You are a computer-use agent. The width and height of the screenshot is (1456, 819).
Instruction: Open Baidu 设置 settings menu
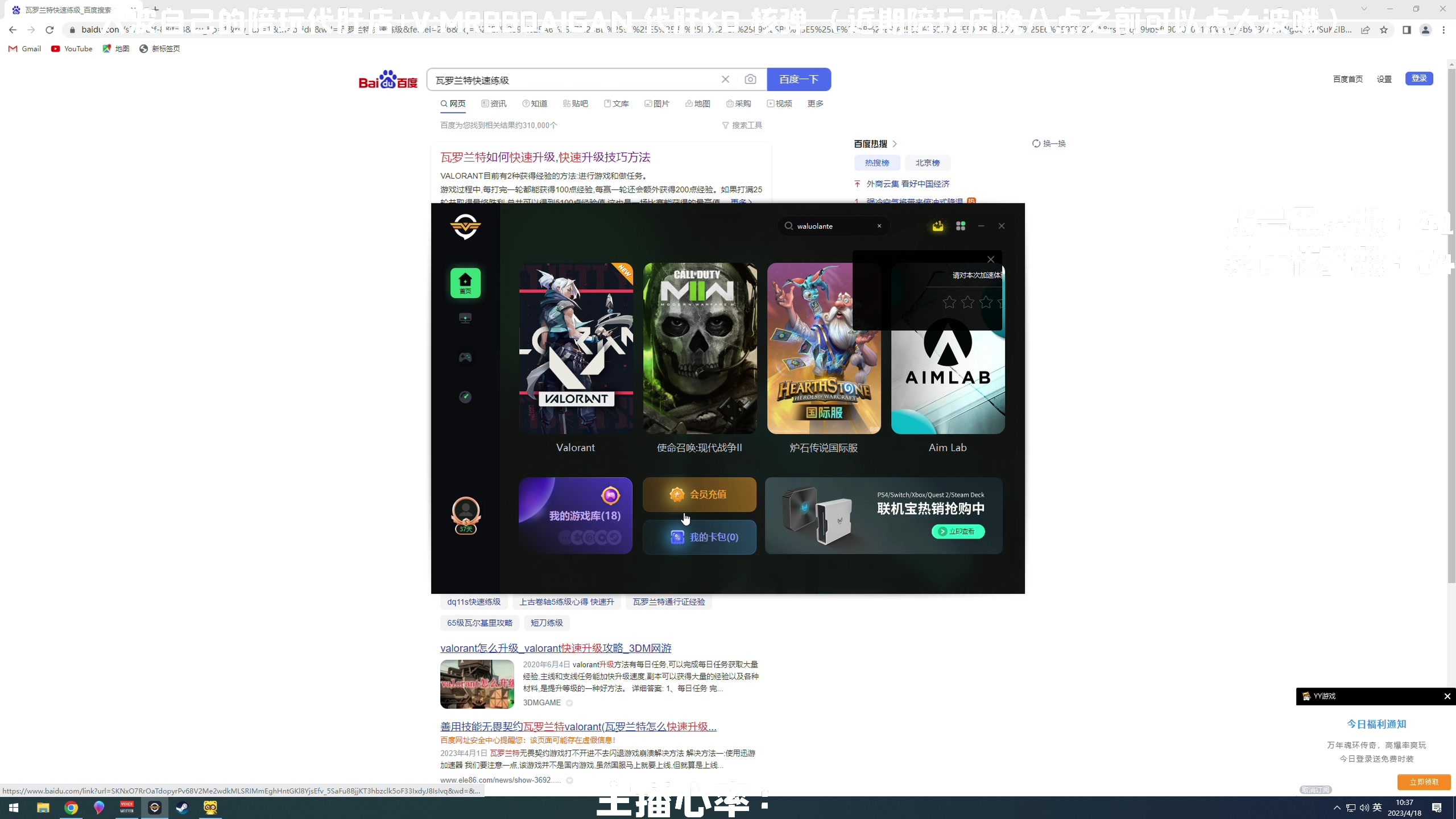1384,79
